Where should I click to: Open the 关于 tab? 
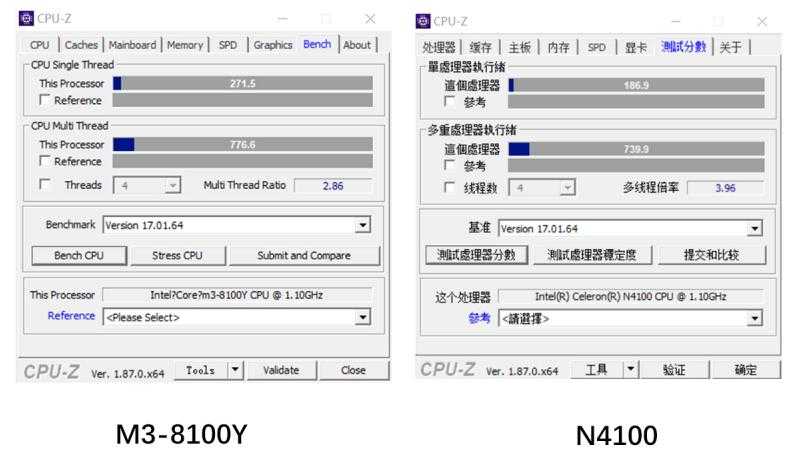tap(731, 47)
